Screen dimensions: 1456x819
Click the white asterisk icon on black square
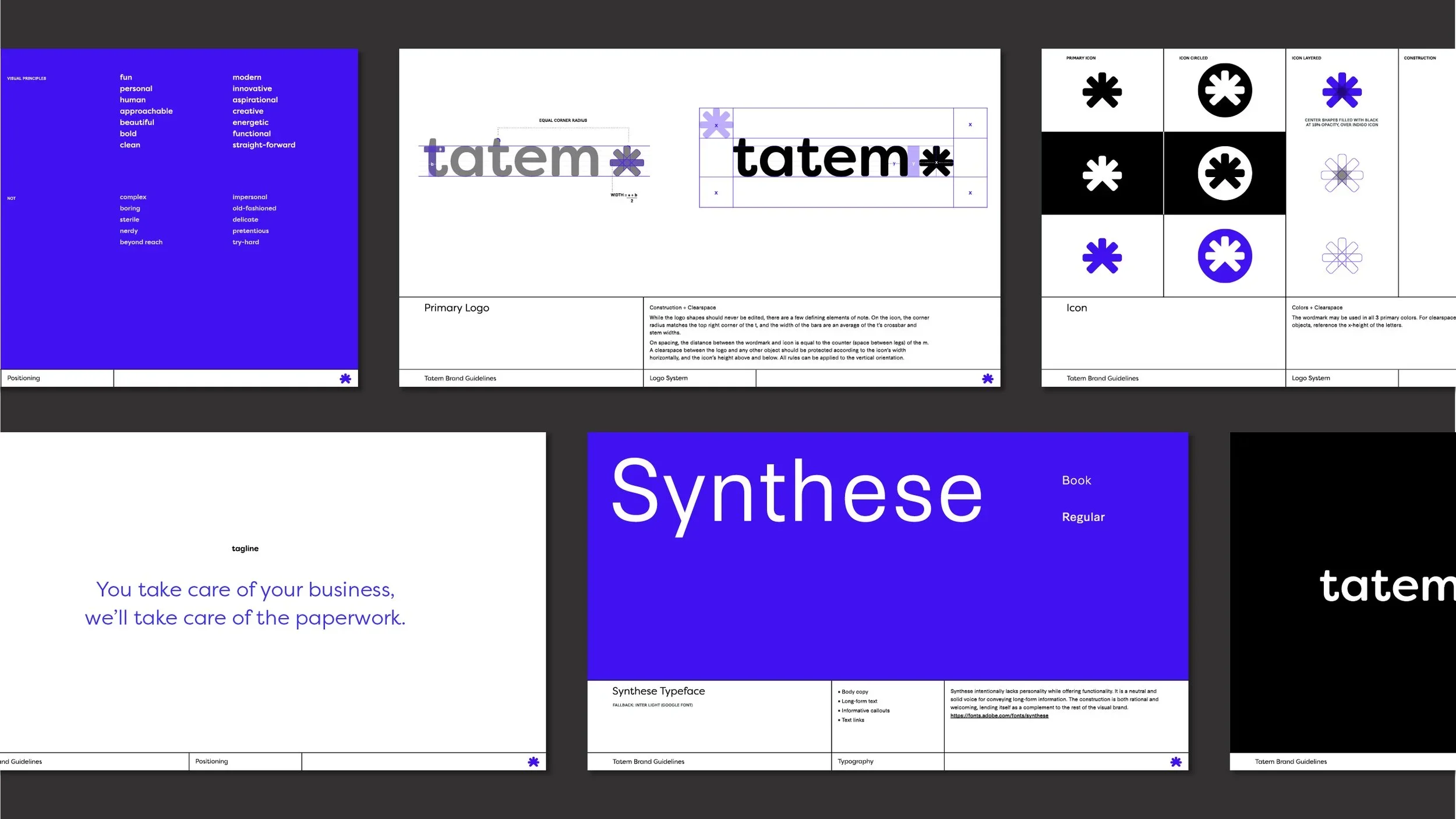[1102, 174]
